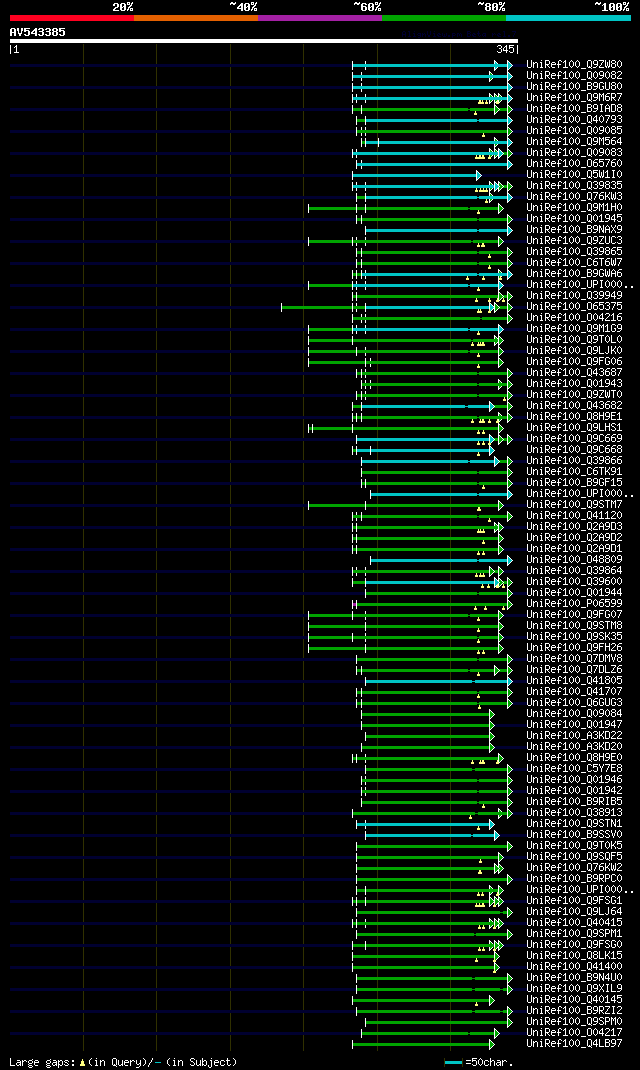640x1070 pixels.
Task: Click UniRef100_Q4LB97 label
Action: 574,1044
